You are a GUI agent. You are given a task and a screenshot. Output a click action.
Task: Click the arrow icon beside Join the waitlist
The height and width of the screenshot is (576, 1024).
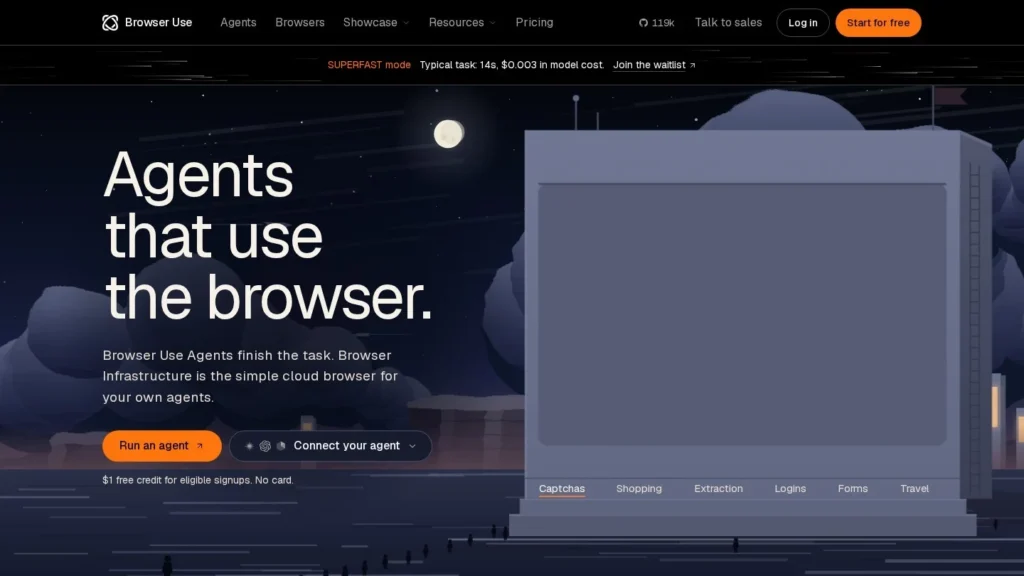(693, 65)
